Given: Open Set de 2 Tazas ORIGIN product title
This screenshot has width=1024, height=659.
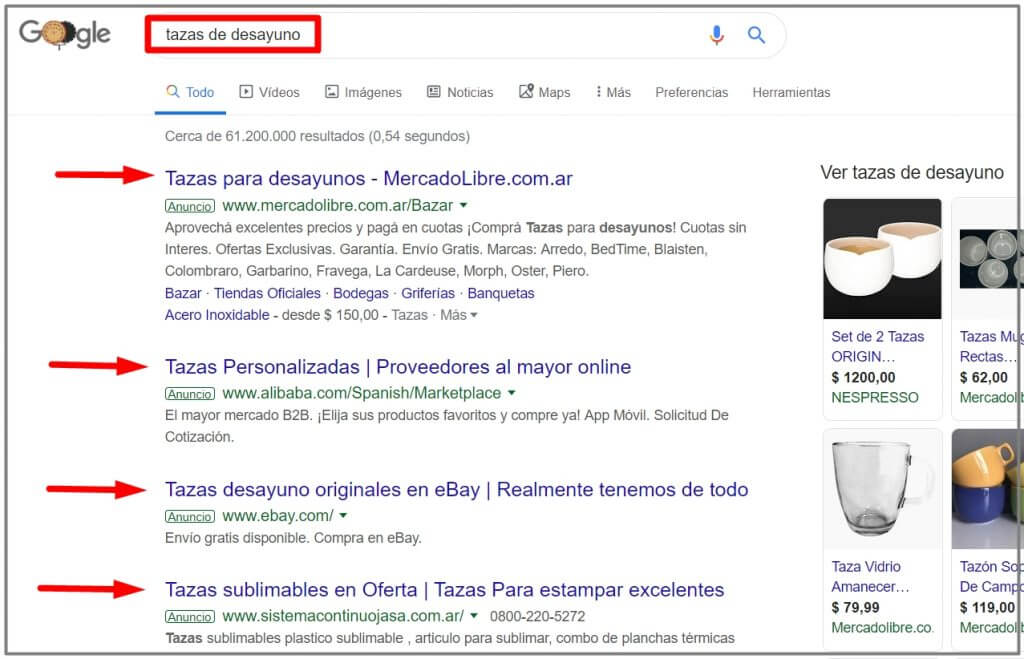Looking at the screenshot, I should tap(878, 346).
